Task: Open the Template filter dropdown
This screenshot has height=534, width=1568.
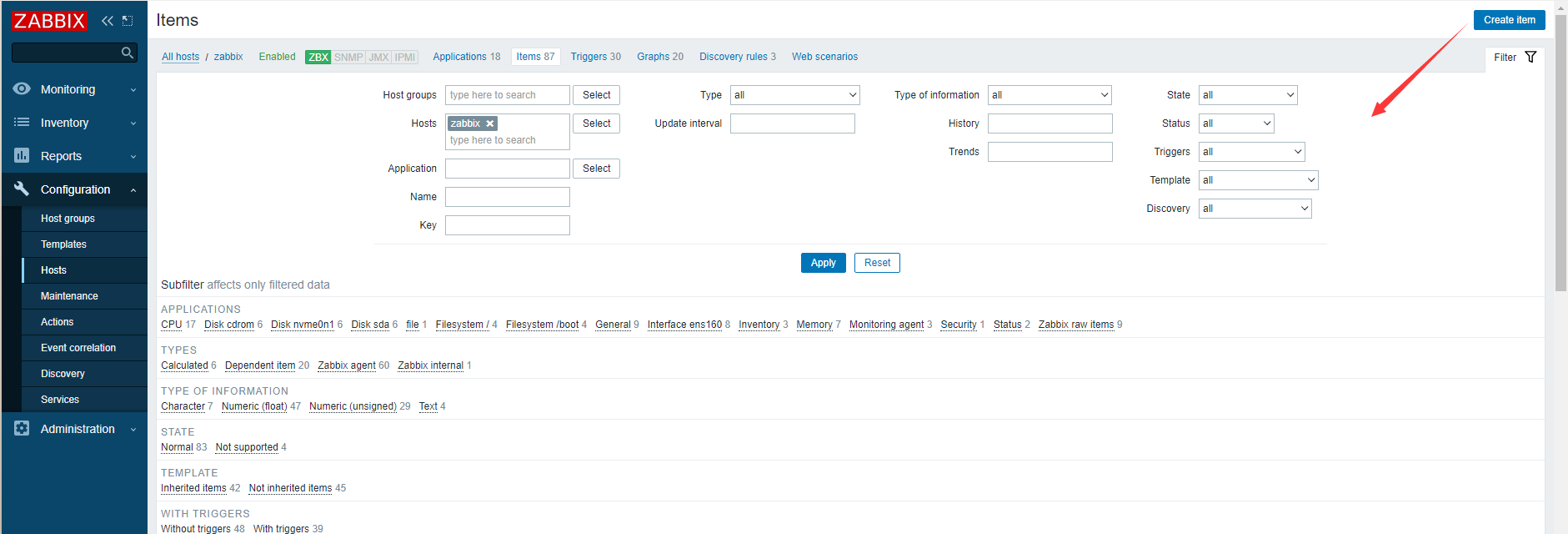Action: [1258, 180]
